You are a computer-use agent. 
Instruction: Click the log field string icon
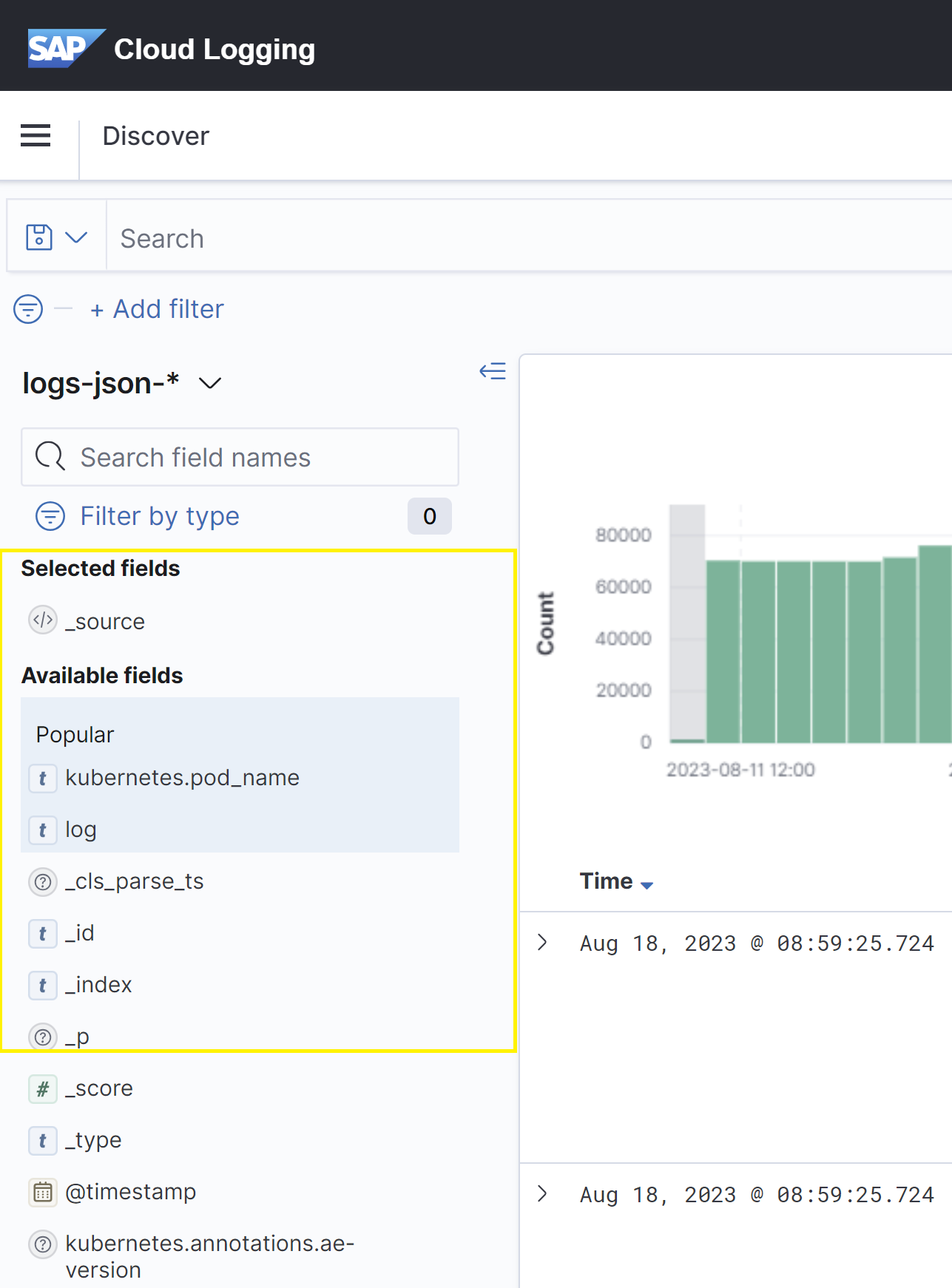[x=43, y=830]
